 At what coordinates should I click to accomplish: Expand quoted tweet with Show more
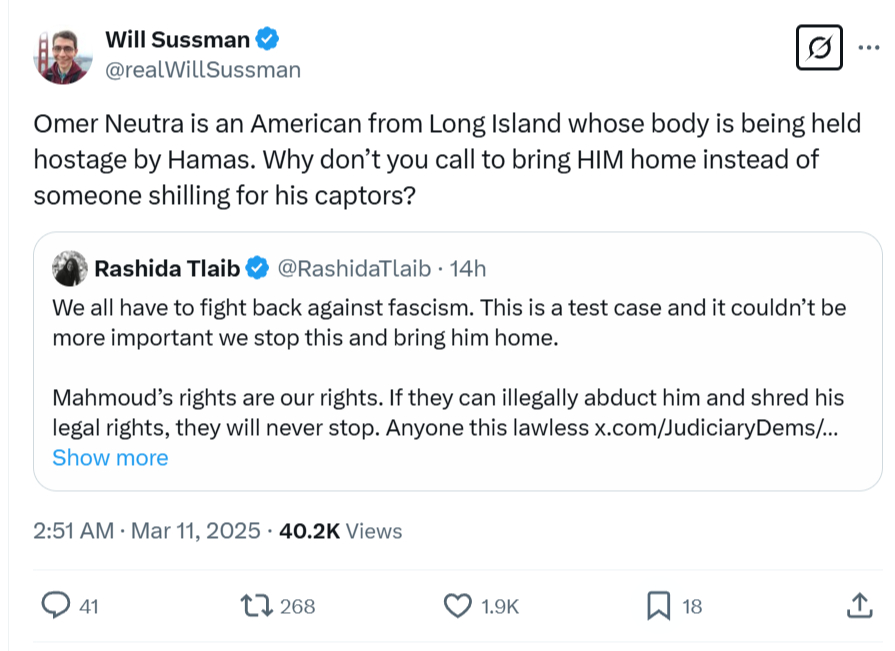click(x=110, y=458)
